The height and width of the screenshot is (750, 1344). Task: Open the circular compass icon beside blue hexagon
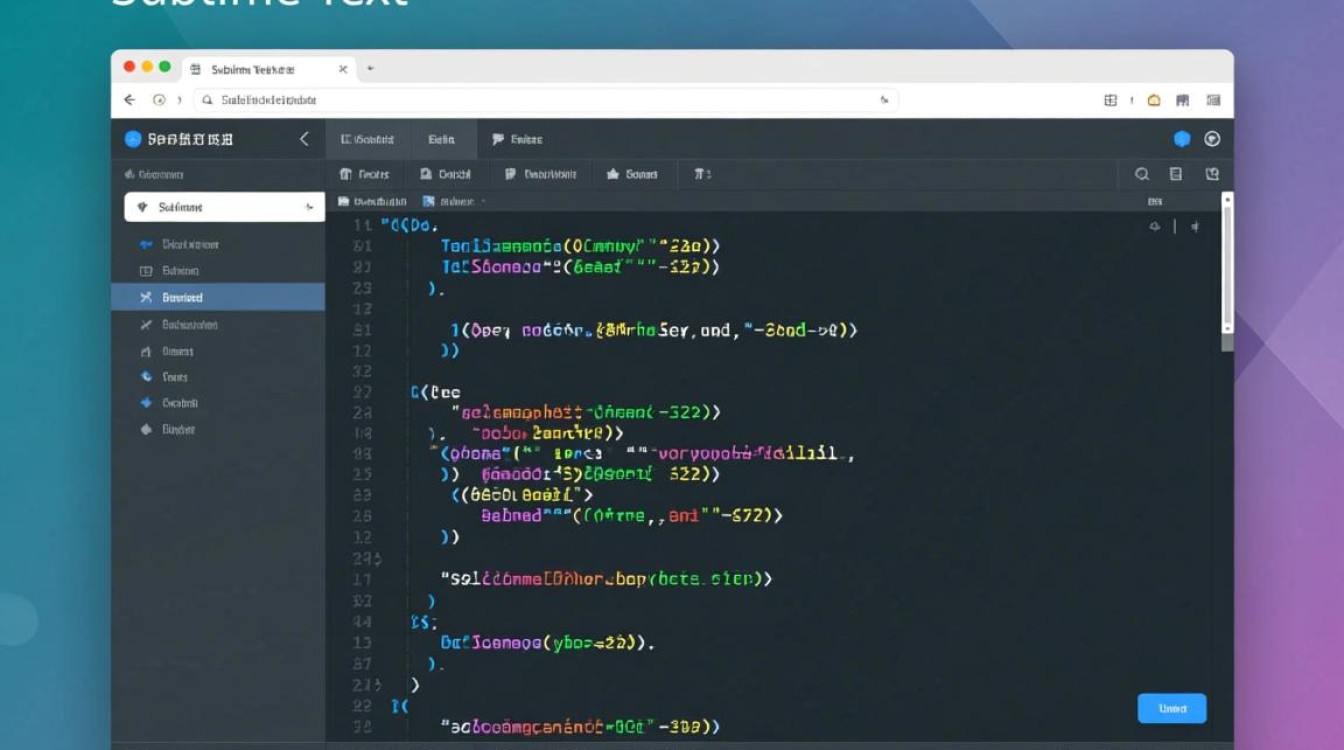click(1212, 139)
